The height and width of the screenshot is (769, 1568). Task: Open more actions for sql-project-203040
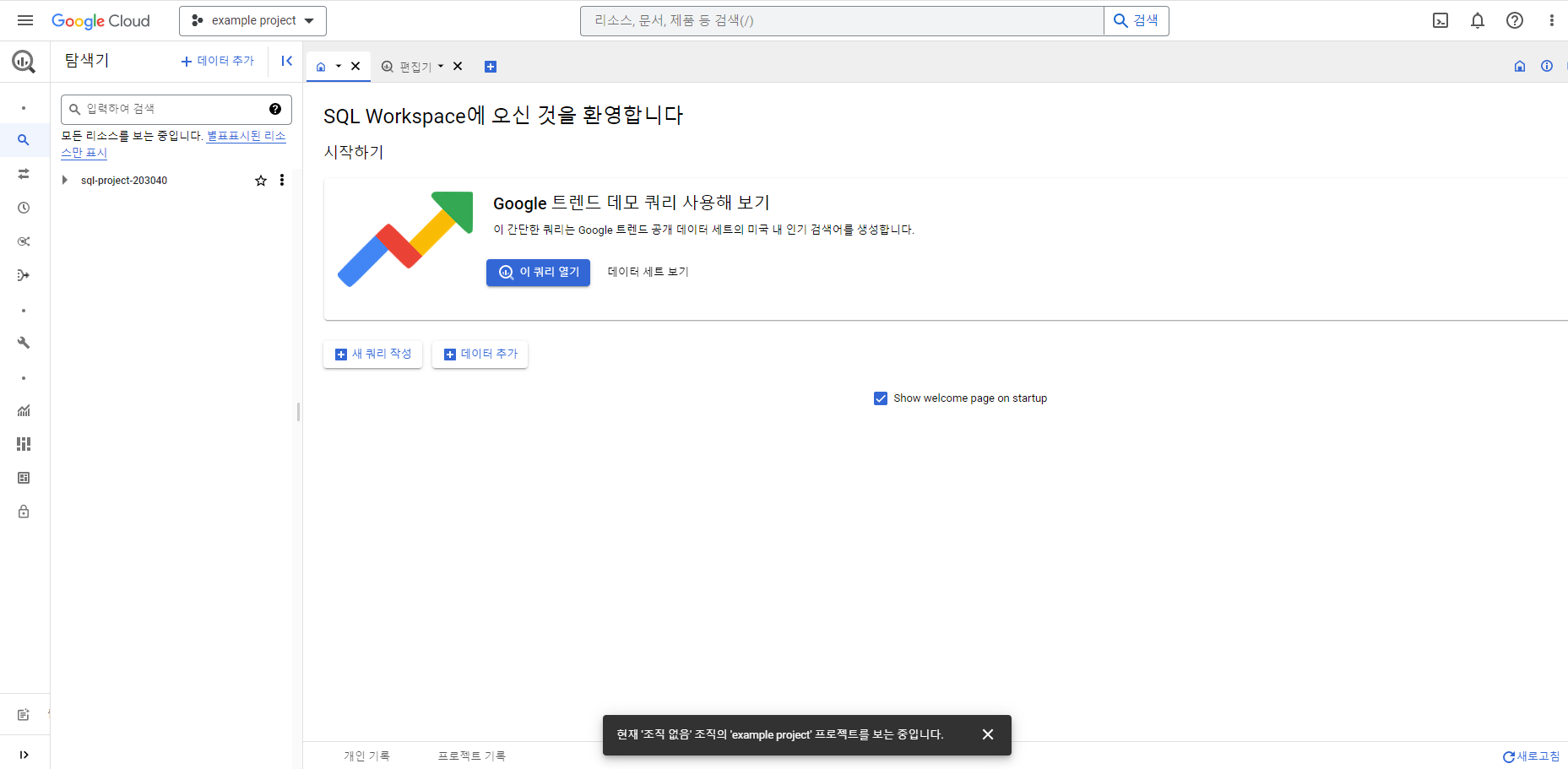(282, 180)
